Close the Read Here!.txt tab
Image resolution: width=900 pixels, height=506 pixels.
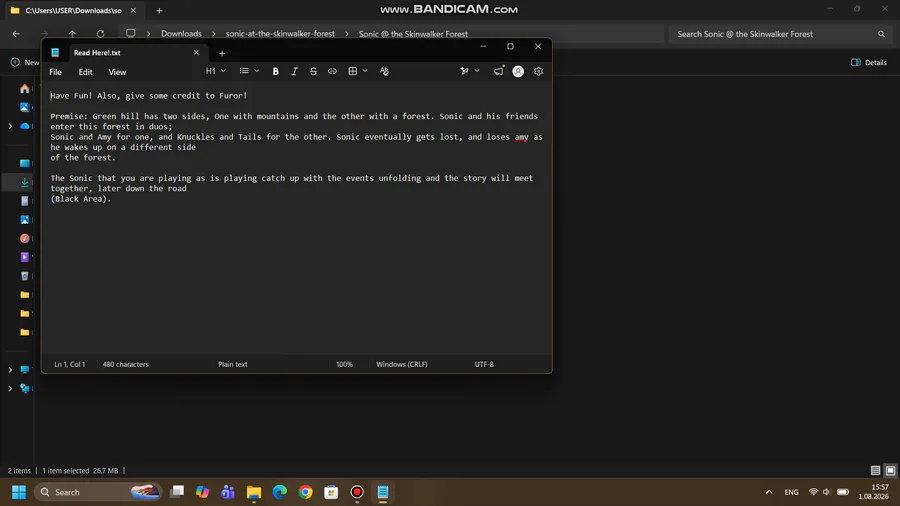(196, 53)
